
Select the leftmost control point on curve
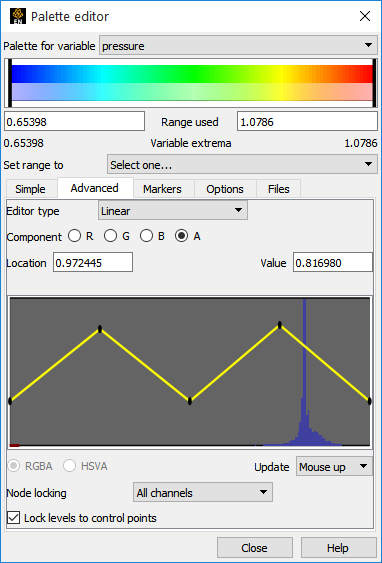[x=10, y=401]
